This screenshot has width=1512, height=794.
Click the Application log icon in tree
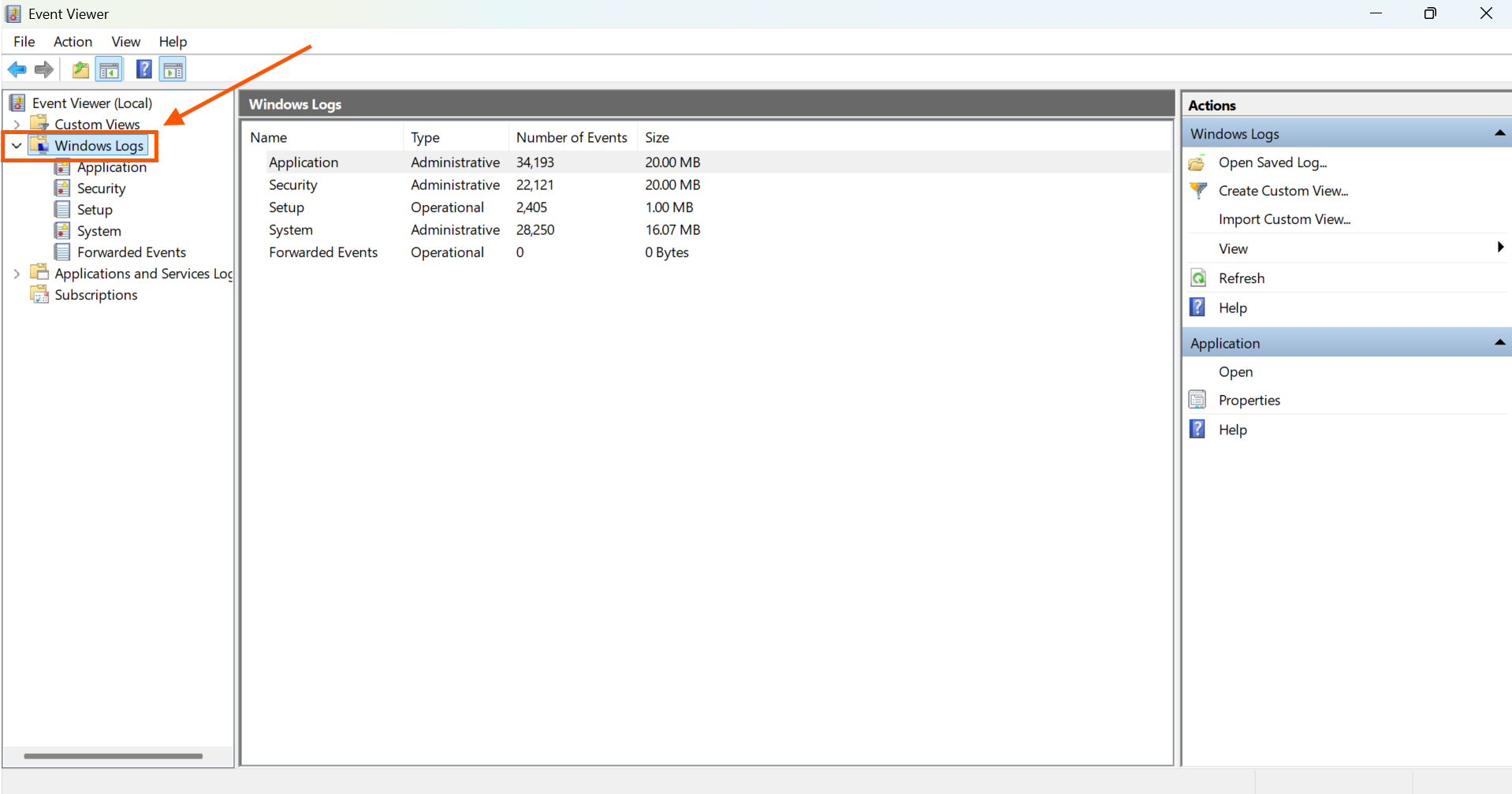62,166
